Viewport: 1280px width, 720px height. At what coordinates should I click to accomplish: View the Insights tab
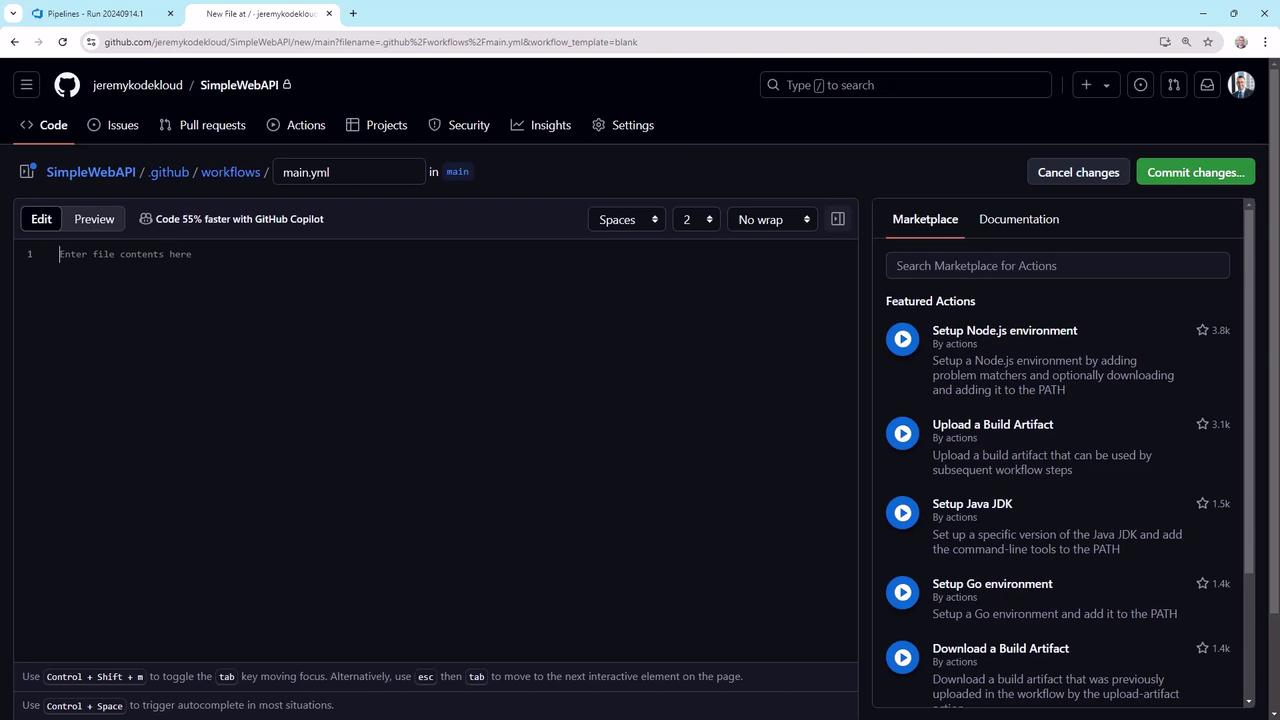[541, 125]
